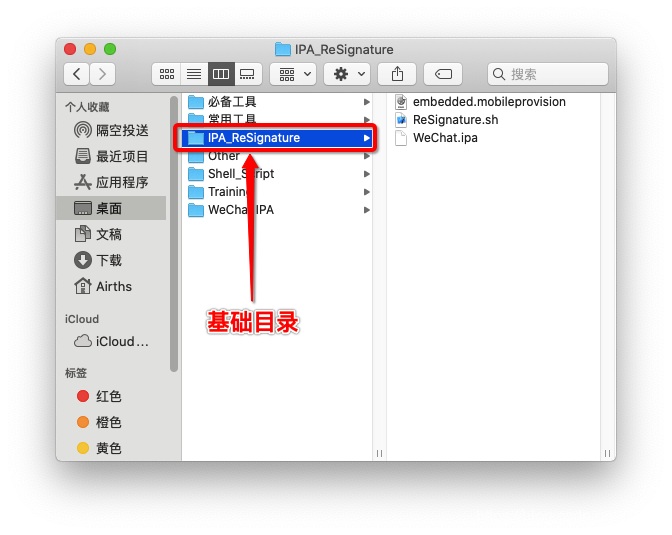Click the Share toolbar button

click(x=397, y=74)
